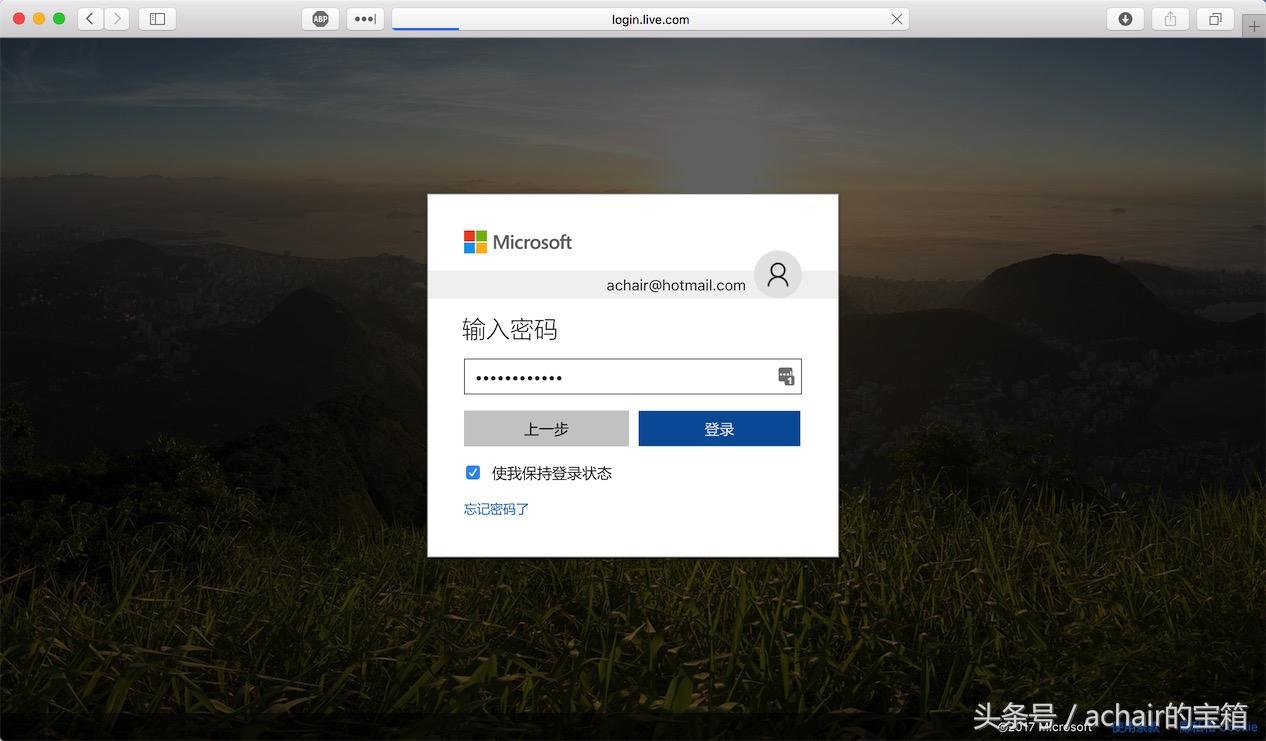This screenshot has height=741, width=1266.
Task: Uncheck keep me signed in checkbox
Action: (473, 473)
